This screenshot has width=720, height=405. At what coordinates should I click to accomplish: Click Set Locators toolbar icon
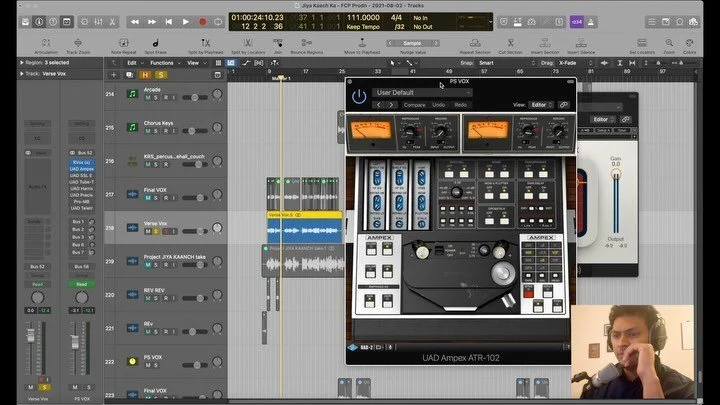(642, 43)
